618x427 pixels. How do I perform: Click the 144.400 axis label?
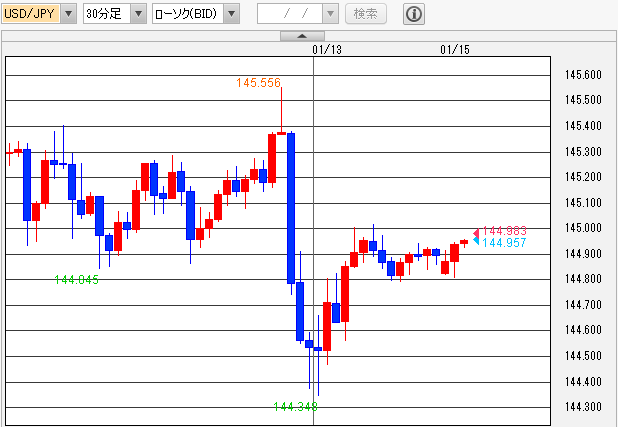point(583,382)
